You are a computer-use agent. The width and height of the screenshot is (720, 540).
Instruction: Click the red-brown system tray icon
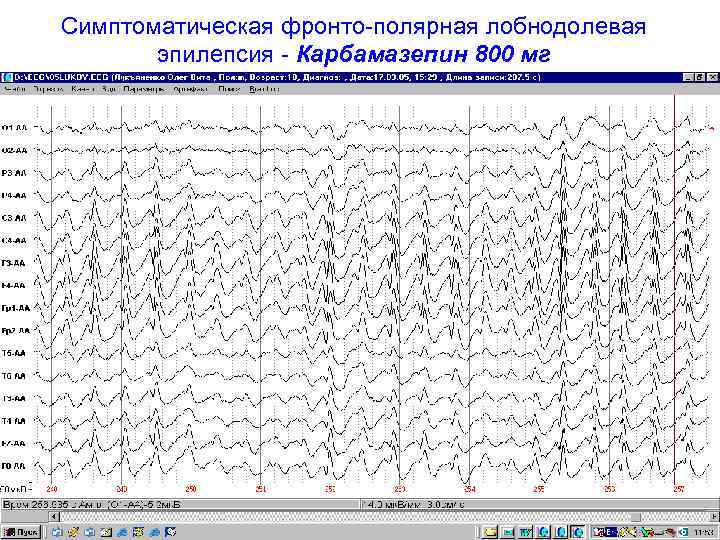[669, 533]
